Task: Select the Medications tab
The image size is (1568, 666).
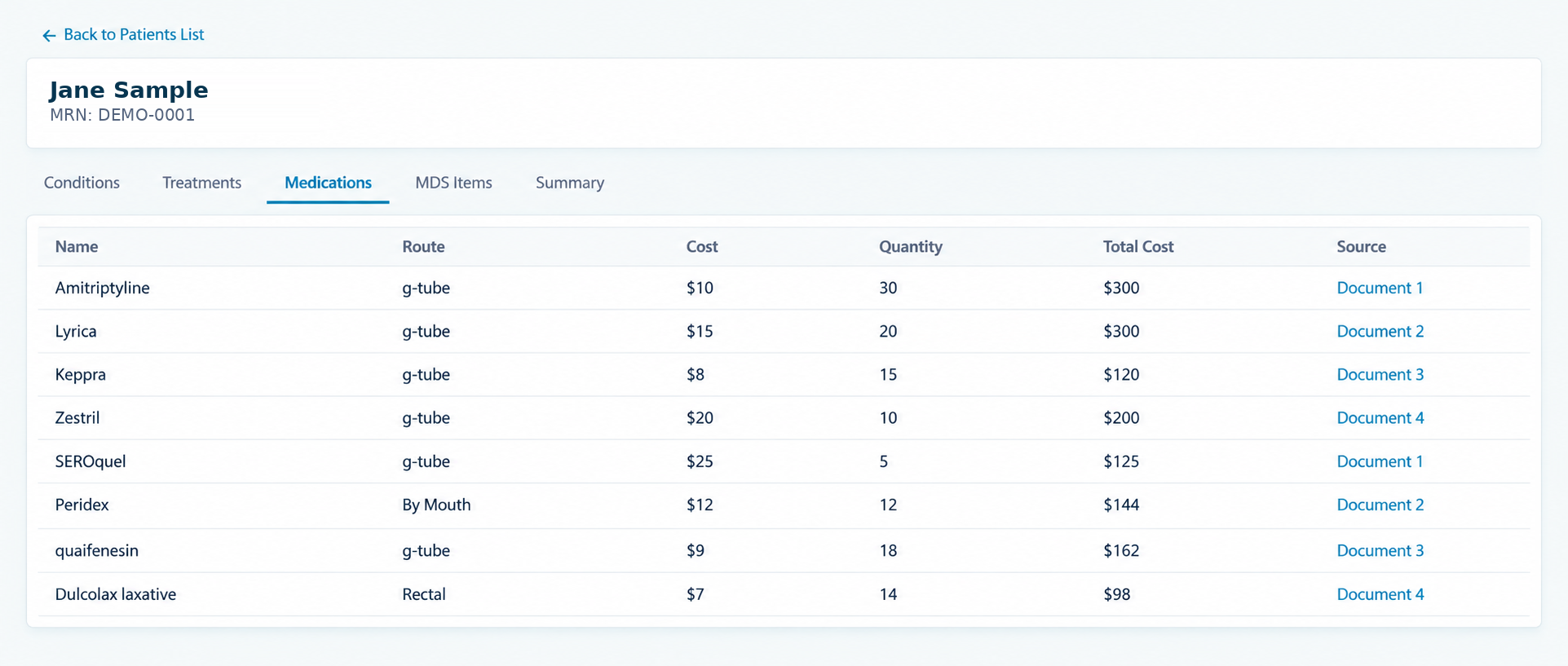Action: pyautogui.click(x=328, y=183)
